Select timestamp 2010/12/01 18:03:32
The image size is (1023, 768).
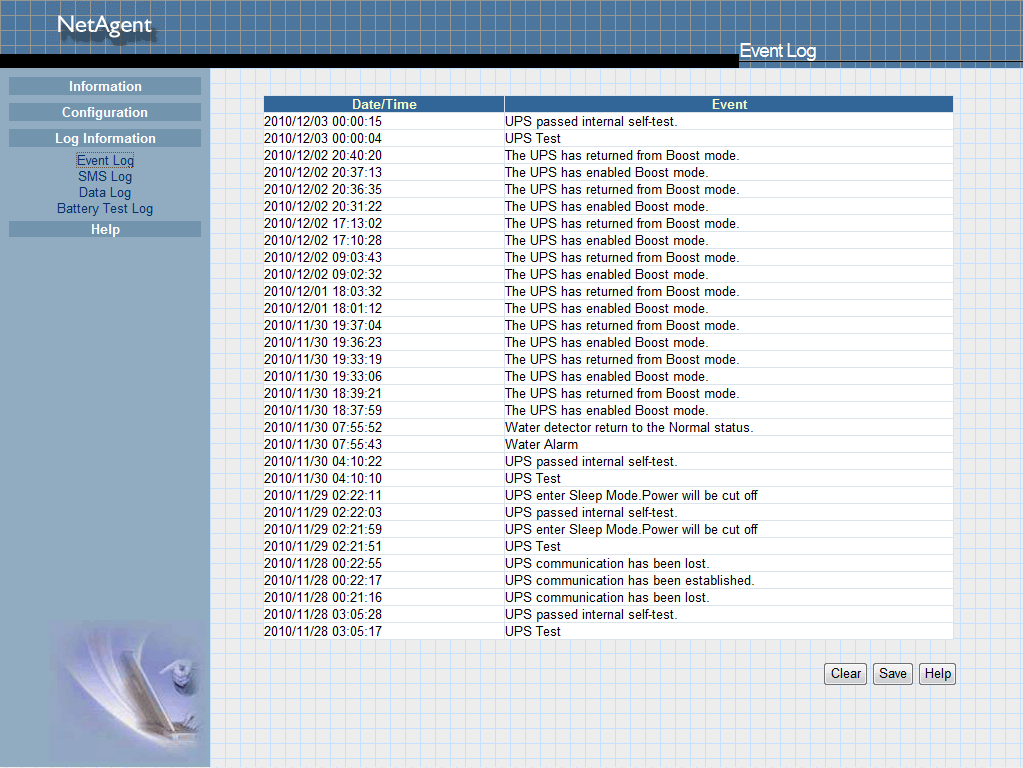[x=323, y=291]
